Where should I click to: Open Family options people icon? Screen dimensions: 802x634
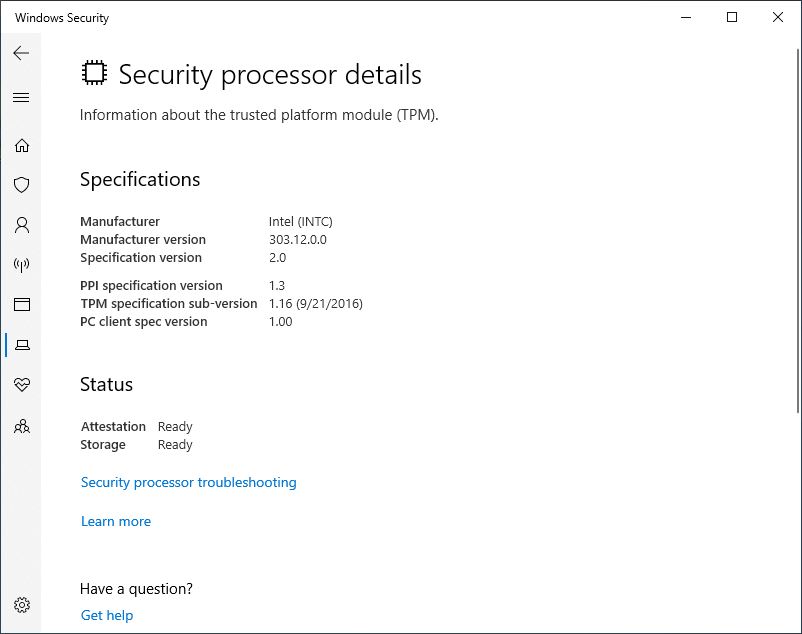click(21, 426)
